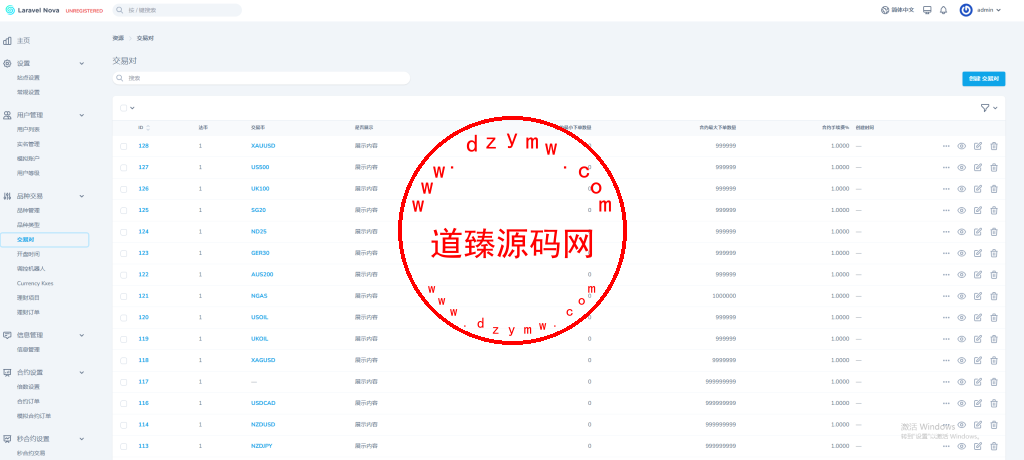Focus the 交易对 resource search field
Screen dimensions: 1024x460
[x=261, y=78]
